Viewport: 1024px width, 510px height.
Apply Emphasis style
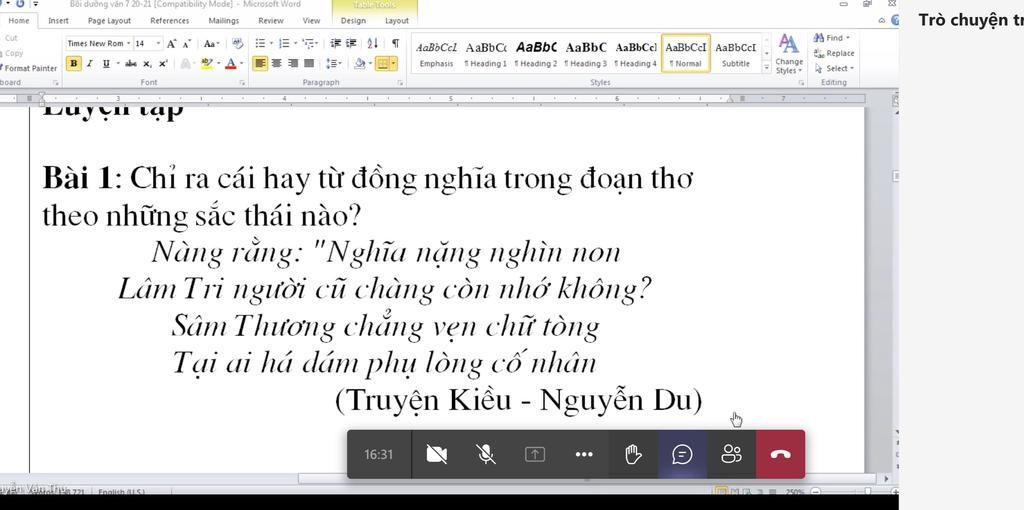tap(436, 54)
